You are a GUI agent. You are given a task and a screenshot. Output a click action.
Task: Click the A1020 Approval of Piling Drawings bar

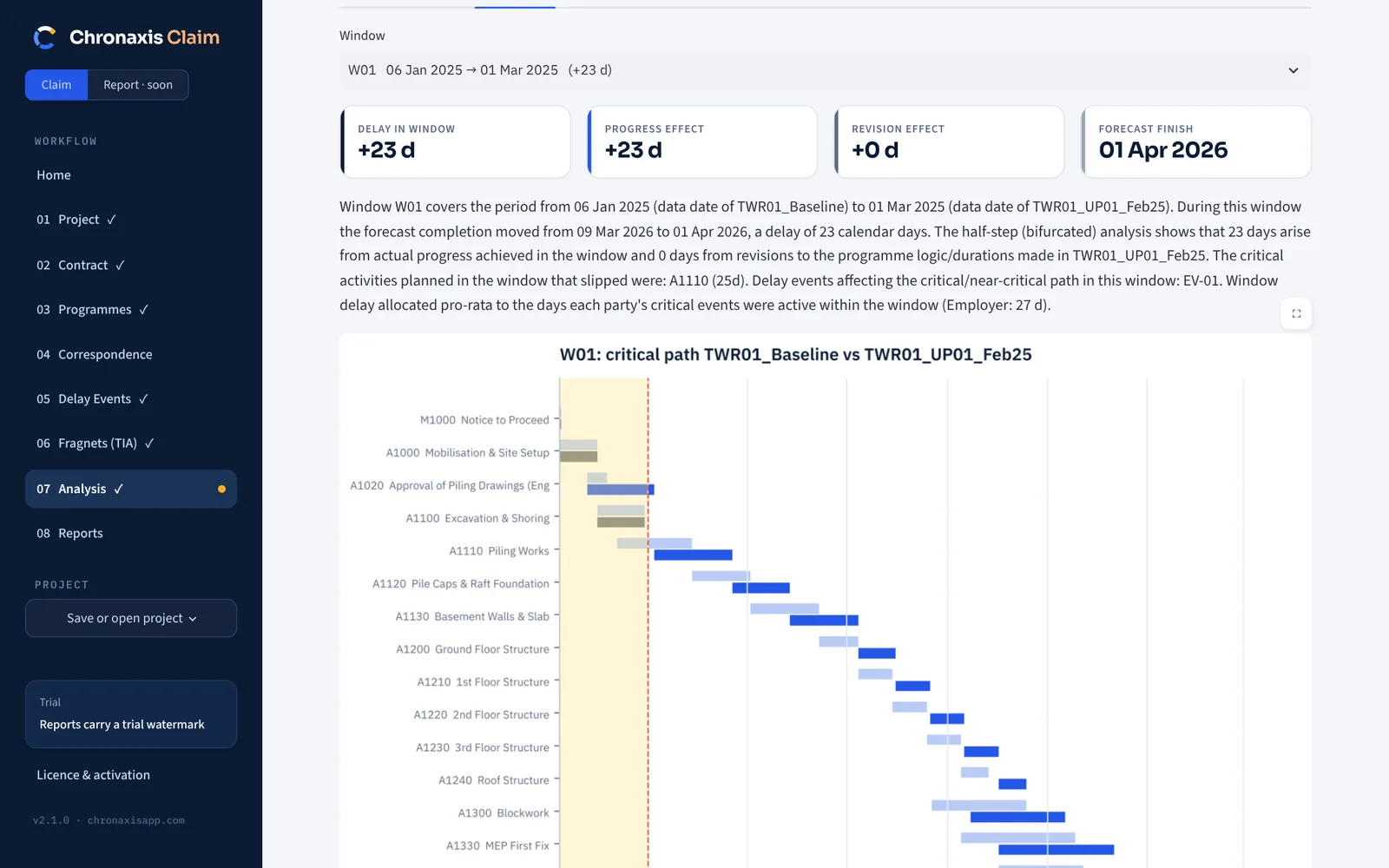621,490
